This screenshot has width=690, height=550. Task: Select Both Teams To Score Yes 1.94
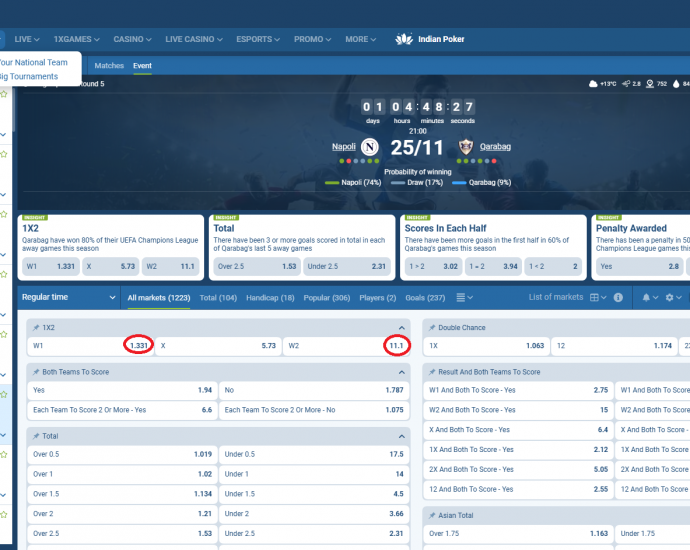pyautogui.click(x=122, y=390)
